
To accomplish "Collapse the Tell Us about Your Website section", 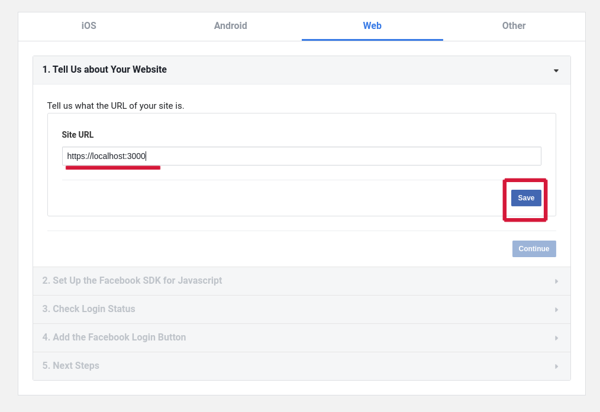I will 302,70.
